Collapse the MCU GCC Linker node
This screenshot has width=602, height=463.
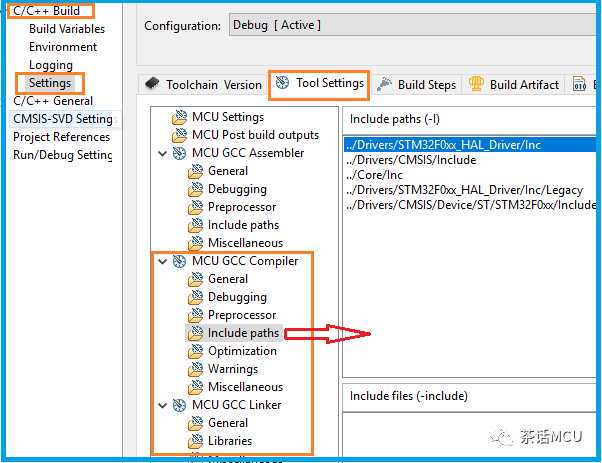coord(163,405)
